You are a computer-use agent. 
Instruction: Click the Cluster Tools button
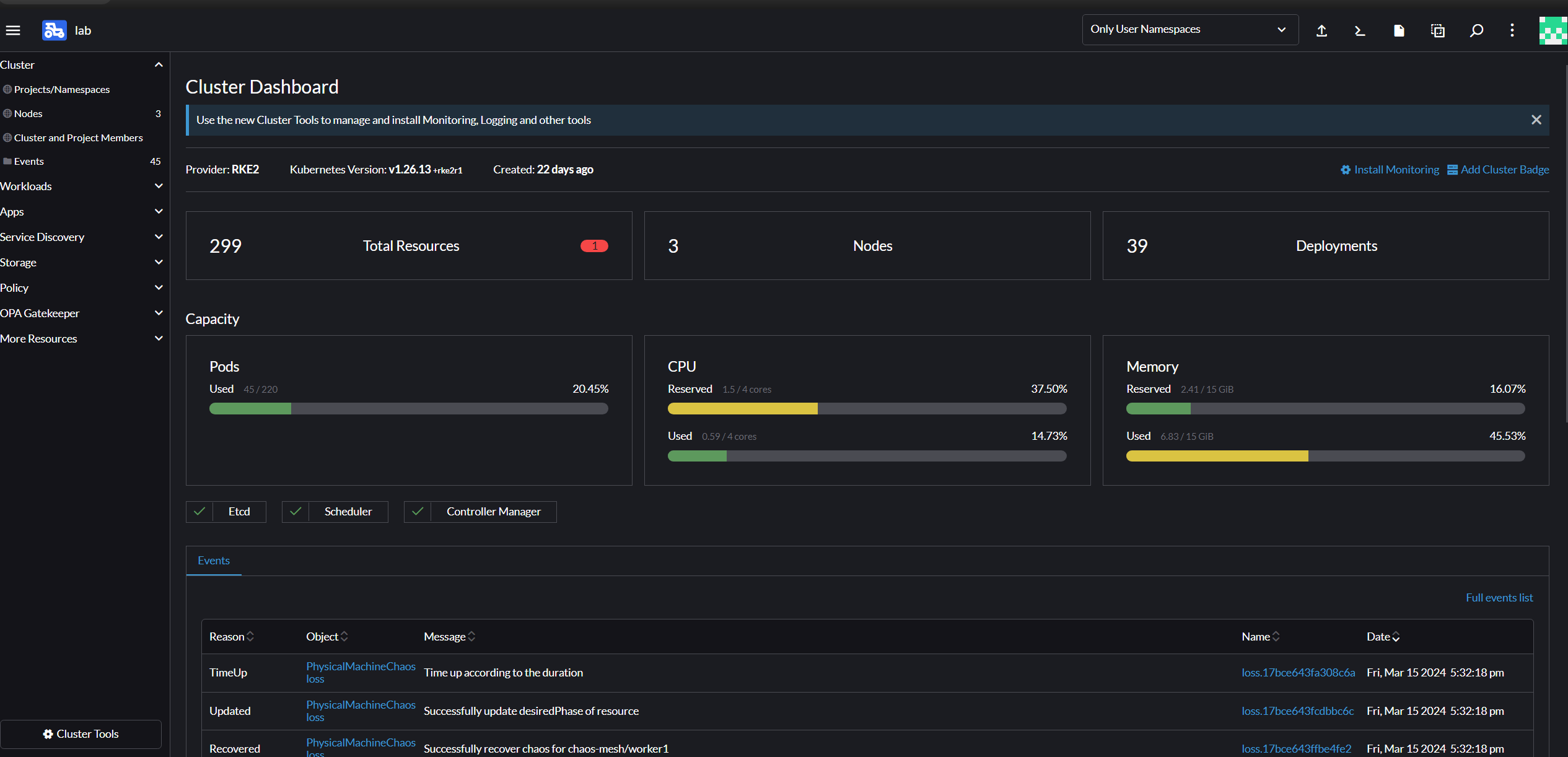[81, 734]
